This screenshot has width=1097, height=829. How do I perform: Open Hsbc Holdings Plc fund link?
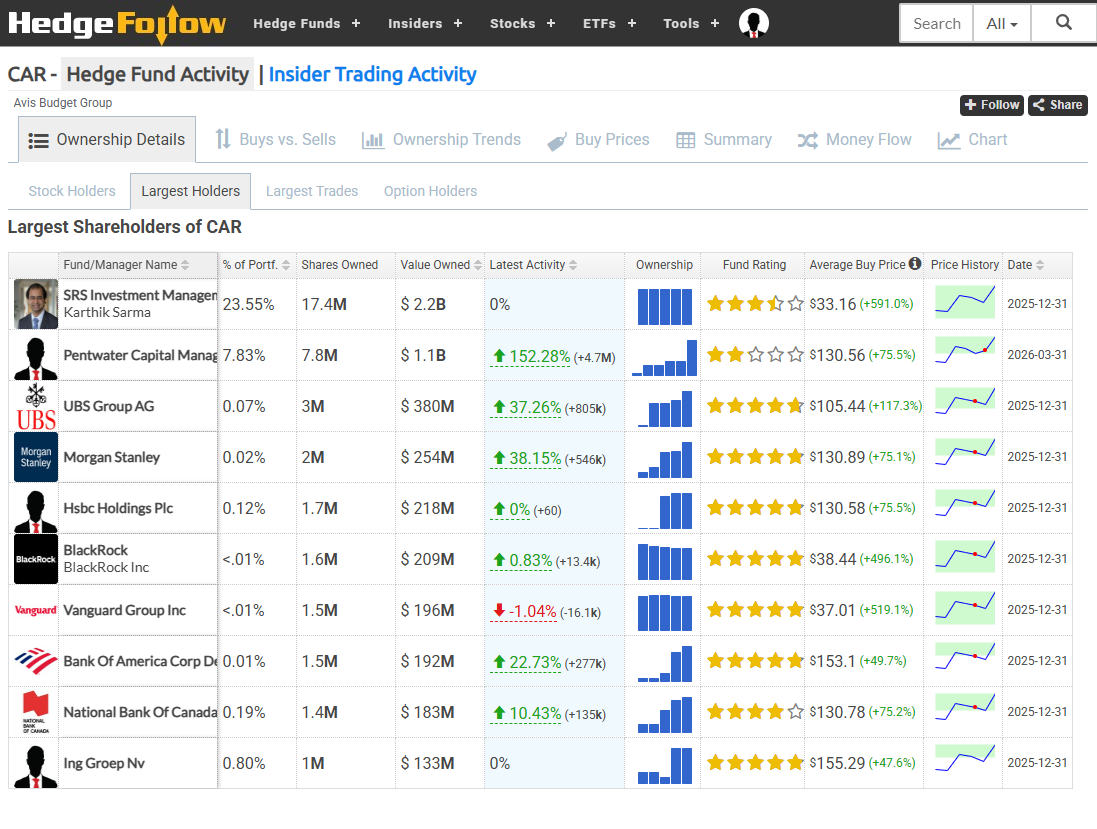pyautogui.click(x=118, y=509)
